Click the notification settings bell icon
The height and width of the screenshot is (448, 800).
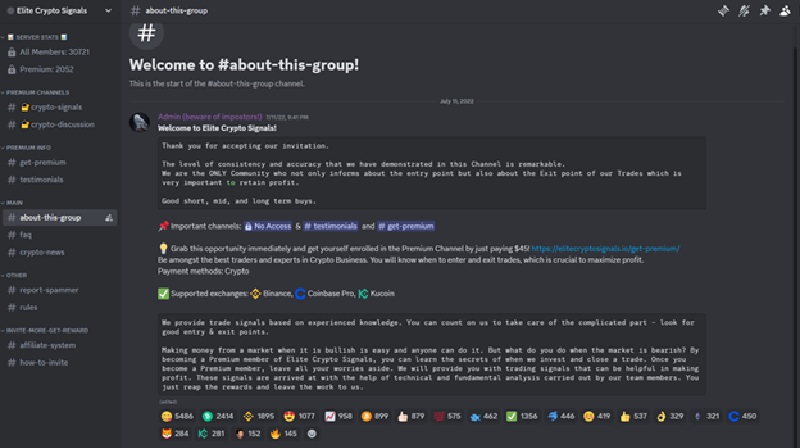[743, 11]
